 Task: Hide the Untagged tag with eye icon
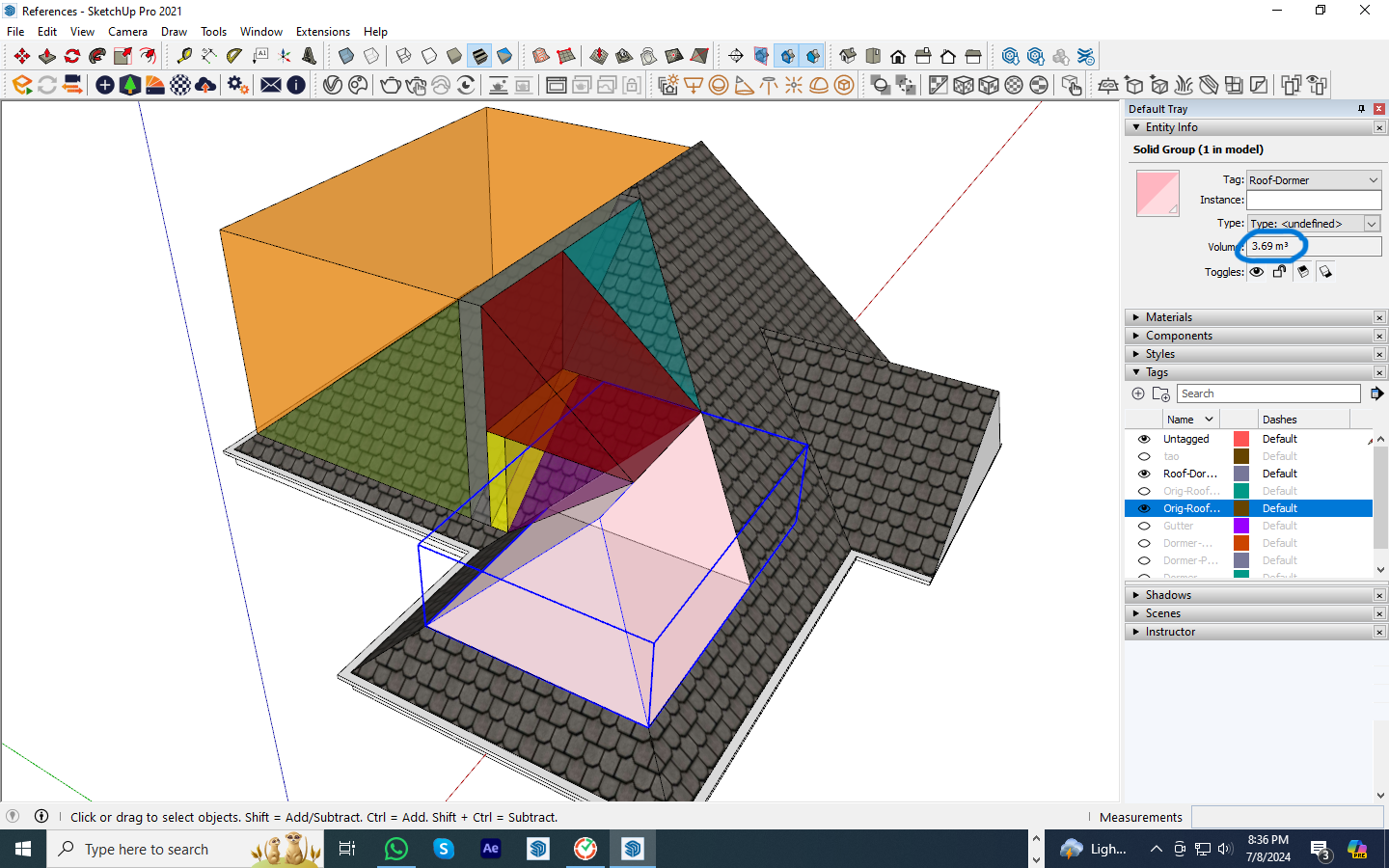[x=1144, y=439]
